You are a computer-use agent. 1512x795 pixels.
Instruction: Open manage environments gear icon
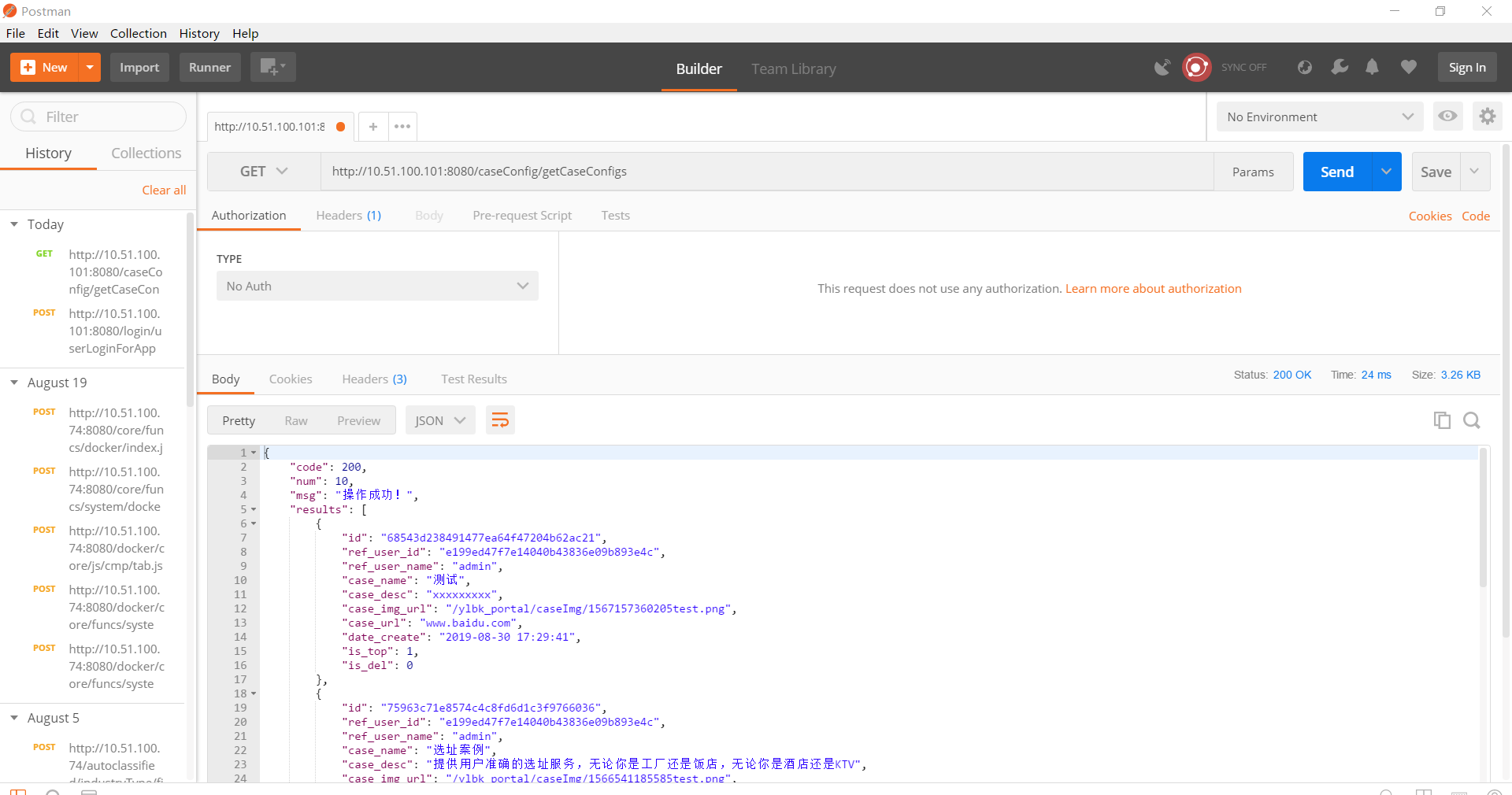click(1487, 116)
